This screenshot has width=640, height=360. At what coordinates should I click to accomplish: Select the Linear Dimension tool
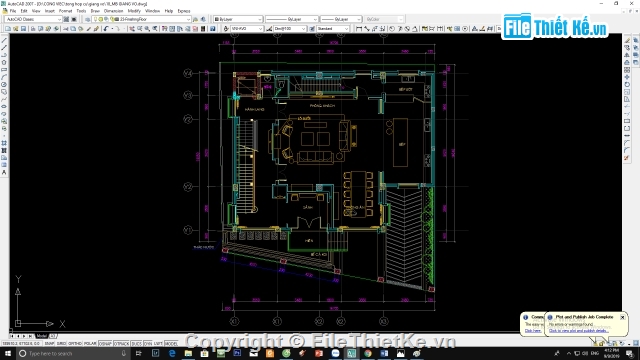tap(359, 29)
